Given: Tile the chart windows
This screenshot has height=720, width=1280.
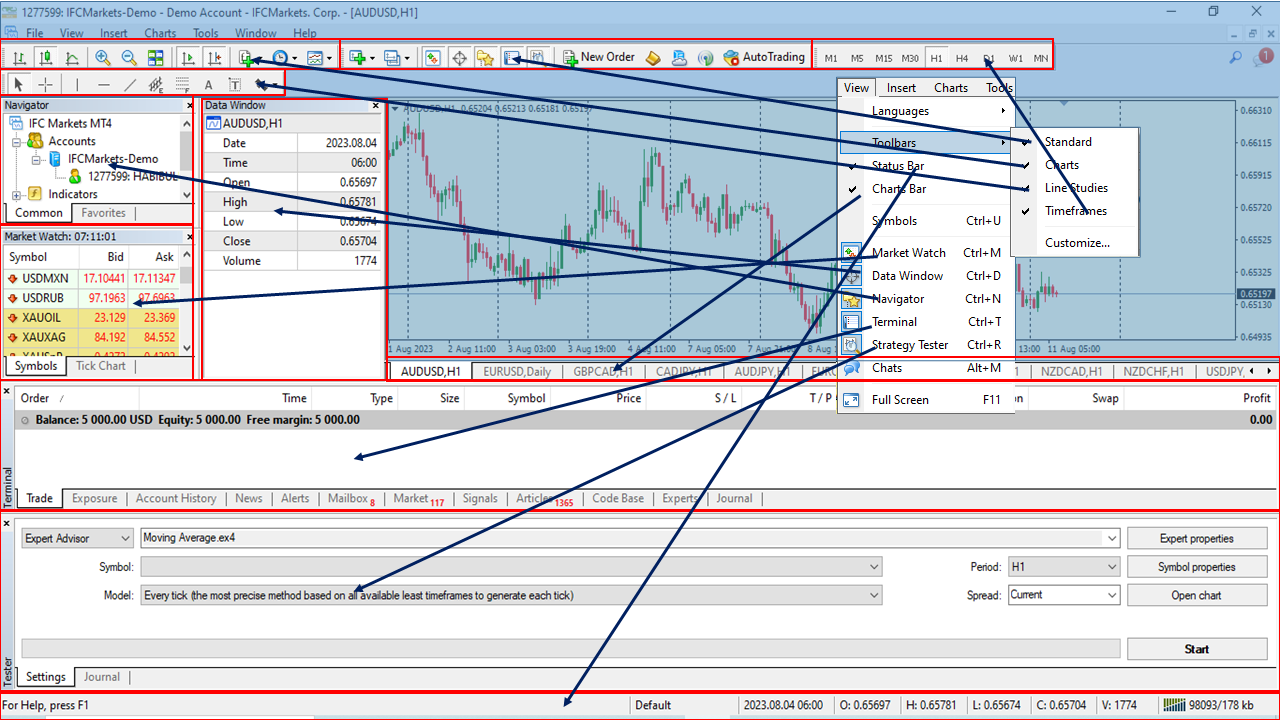Looking at the screenshot, I should [155, 57].
